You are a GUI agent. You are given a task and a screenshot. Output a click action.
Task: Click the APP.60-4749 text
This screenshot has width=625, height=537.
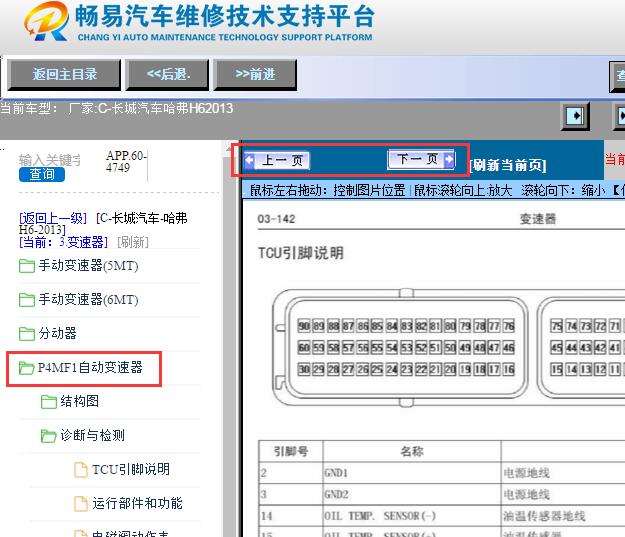[126, 161]
